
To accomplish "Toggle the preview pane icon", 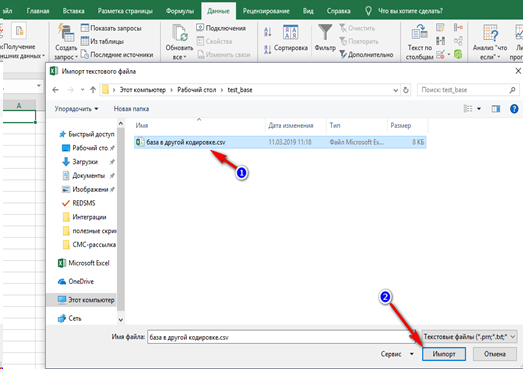I will click(x=496, y=109).
